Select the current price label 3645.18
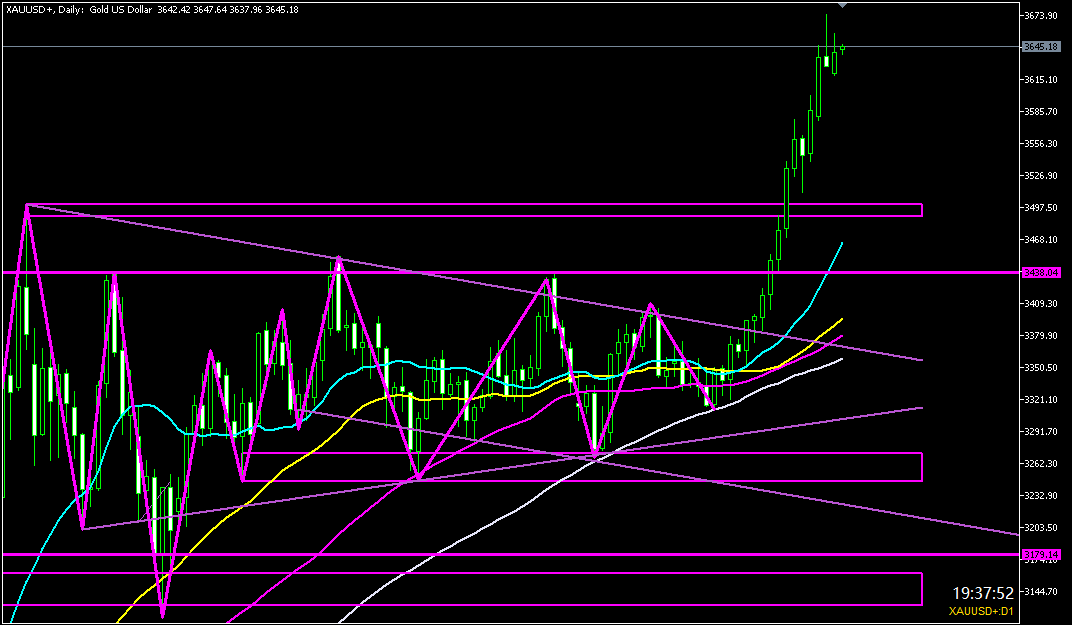The height and width of the screenshot is (625, 1072). 1041,47
